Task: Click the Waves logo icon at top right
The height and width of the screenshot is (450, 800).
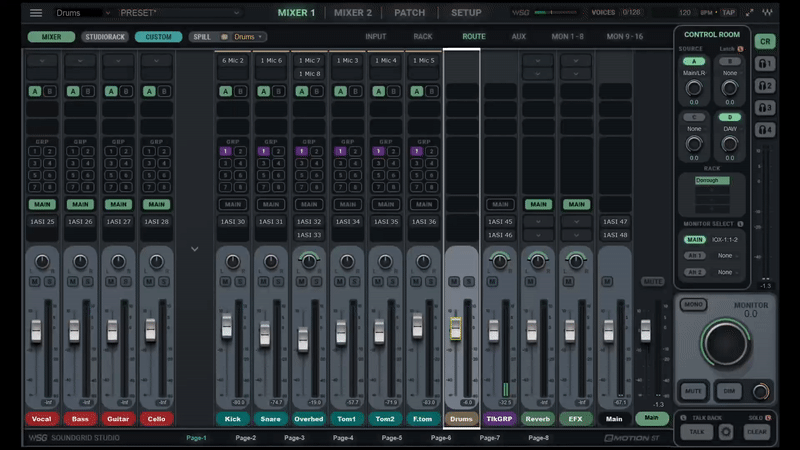Action: (x=767, y=13)
